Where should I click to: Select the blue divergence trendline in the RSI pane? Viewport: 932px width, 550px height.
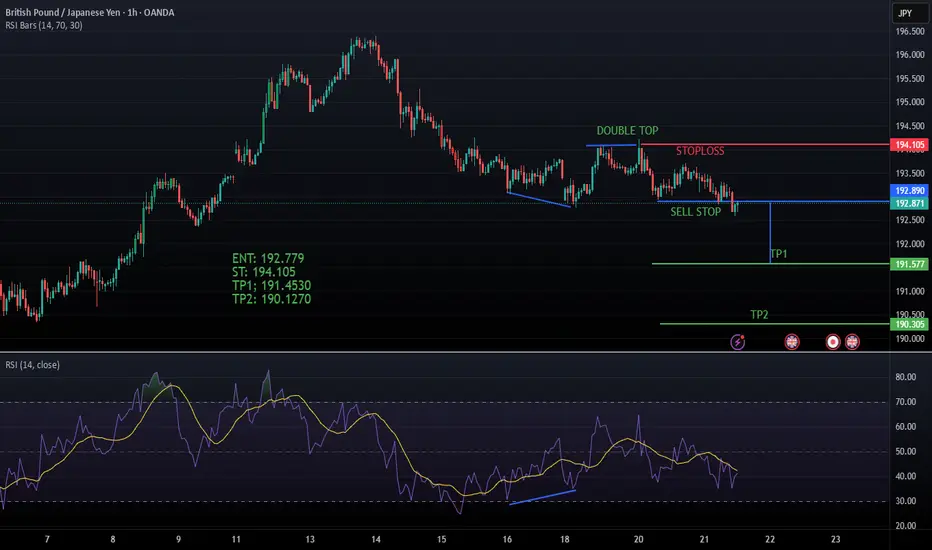click(543, 497)
